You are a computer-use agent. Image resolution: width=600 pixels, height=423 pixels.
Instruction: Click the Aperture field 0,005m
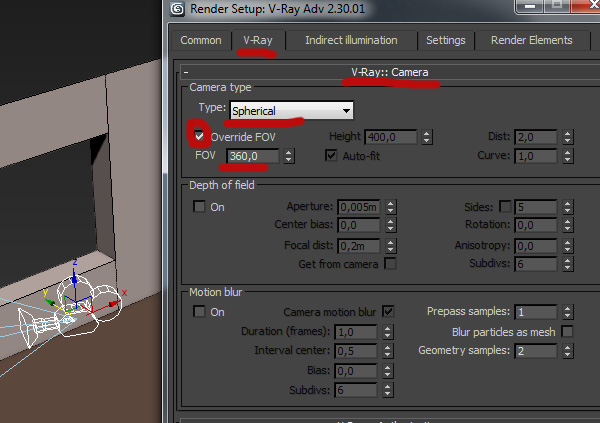click(x=359, y=207)
